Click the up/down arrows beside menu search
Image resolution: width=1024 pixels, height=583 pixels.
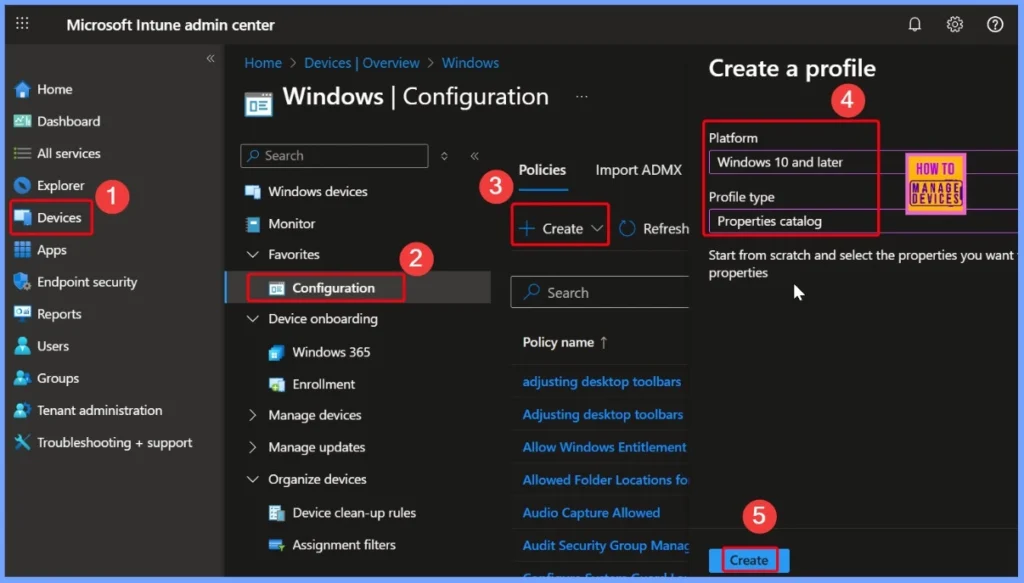tap(444, 155)
